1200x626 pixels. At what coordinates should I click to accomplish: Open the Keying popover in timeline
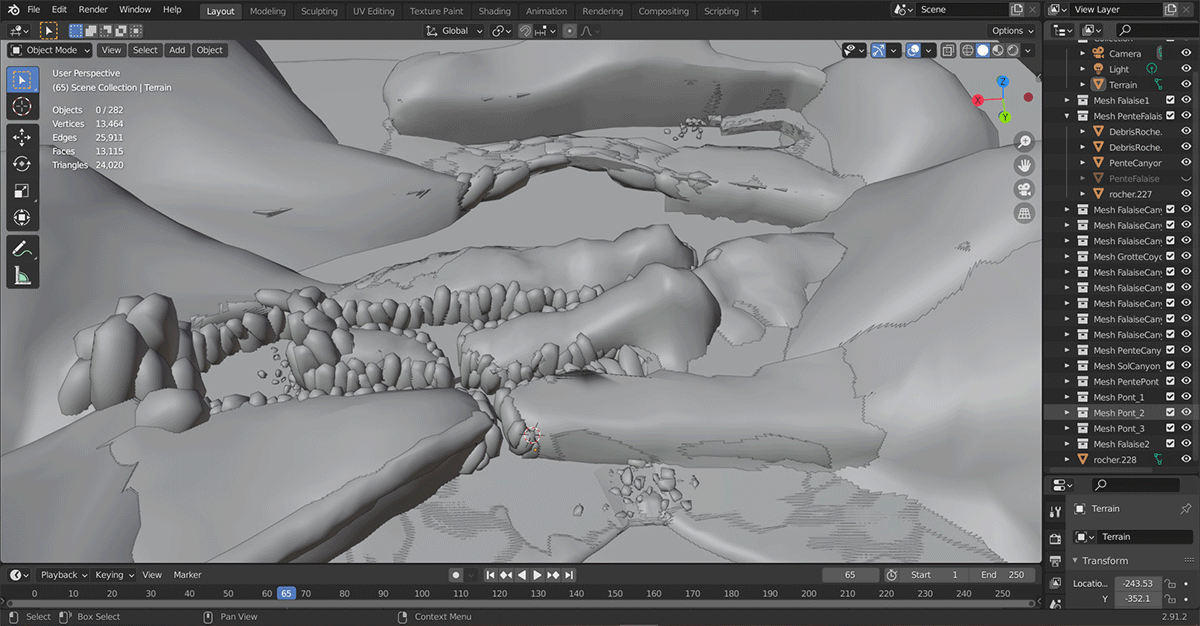click(113, 575)
